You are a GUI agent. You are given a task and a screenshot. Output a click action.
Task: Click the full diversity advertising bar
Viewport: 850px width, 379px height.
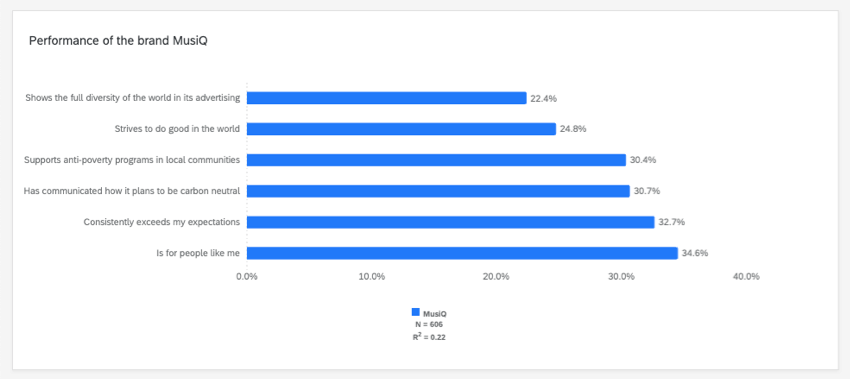pos(387,98)
